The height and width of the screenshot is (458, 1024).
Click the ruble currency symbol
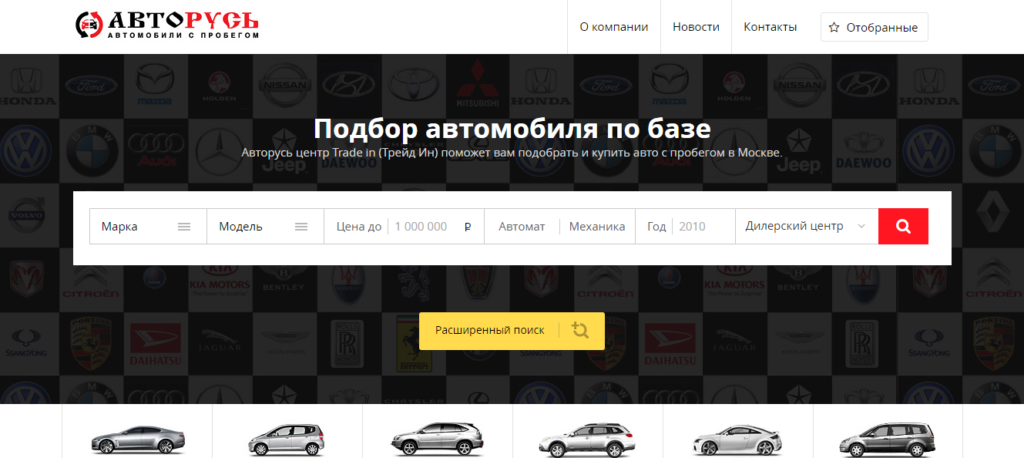click(x=468, y=227)
